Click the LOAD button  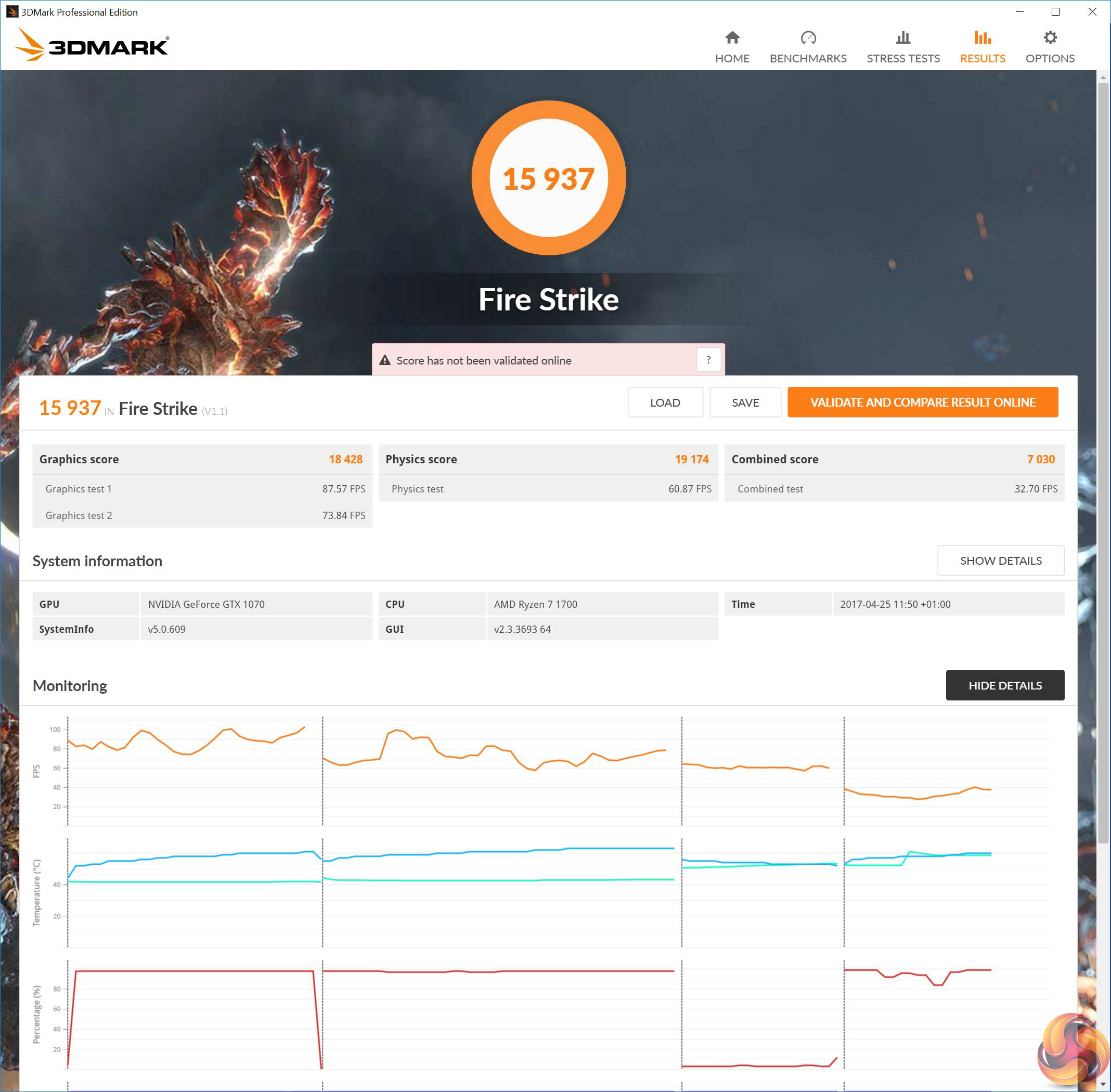tap(665, 402)
